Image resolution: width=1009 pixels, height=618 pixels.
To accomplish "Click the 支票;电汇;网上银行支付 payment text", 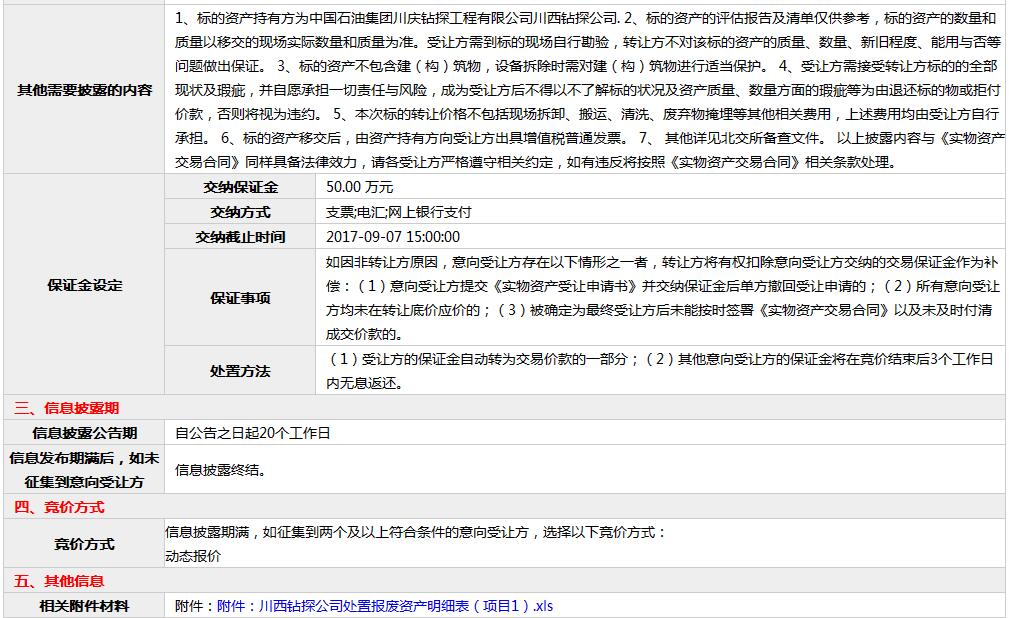I will coord(398,212).
